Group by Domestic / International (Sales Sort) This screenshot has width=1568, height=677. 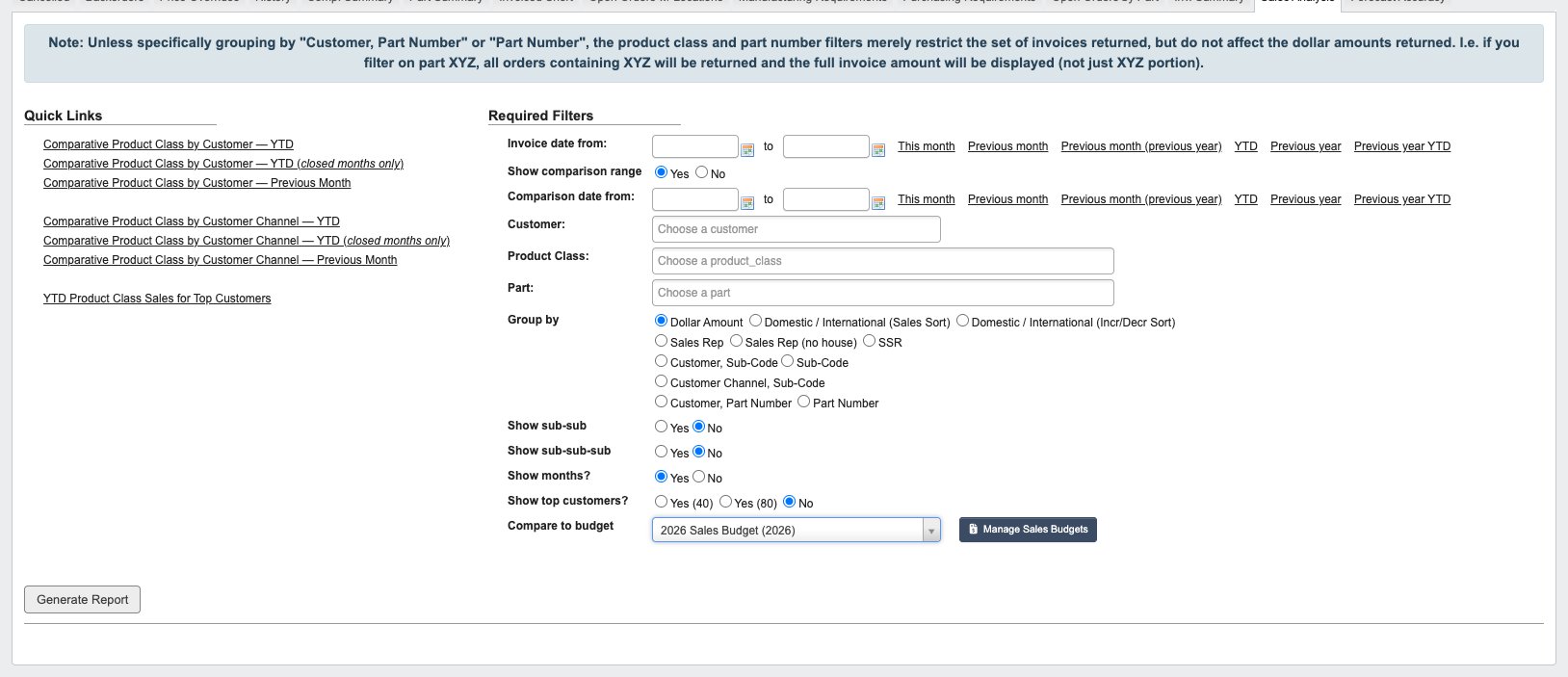(x=755, y=321)
